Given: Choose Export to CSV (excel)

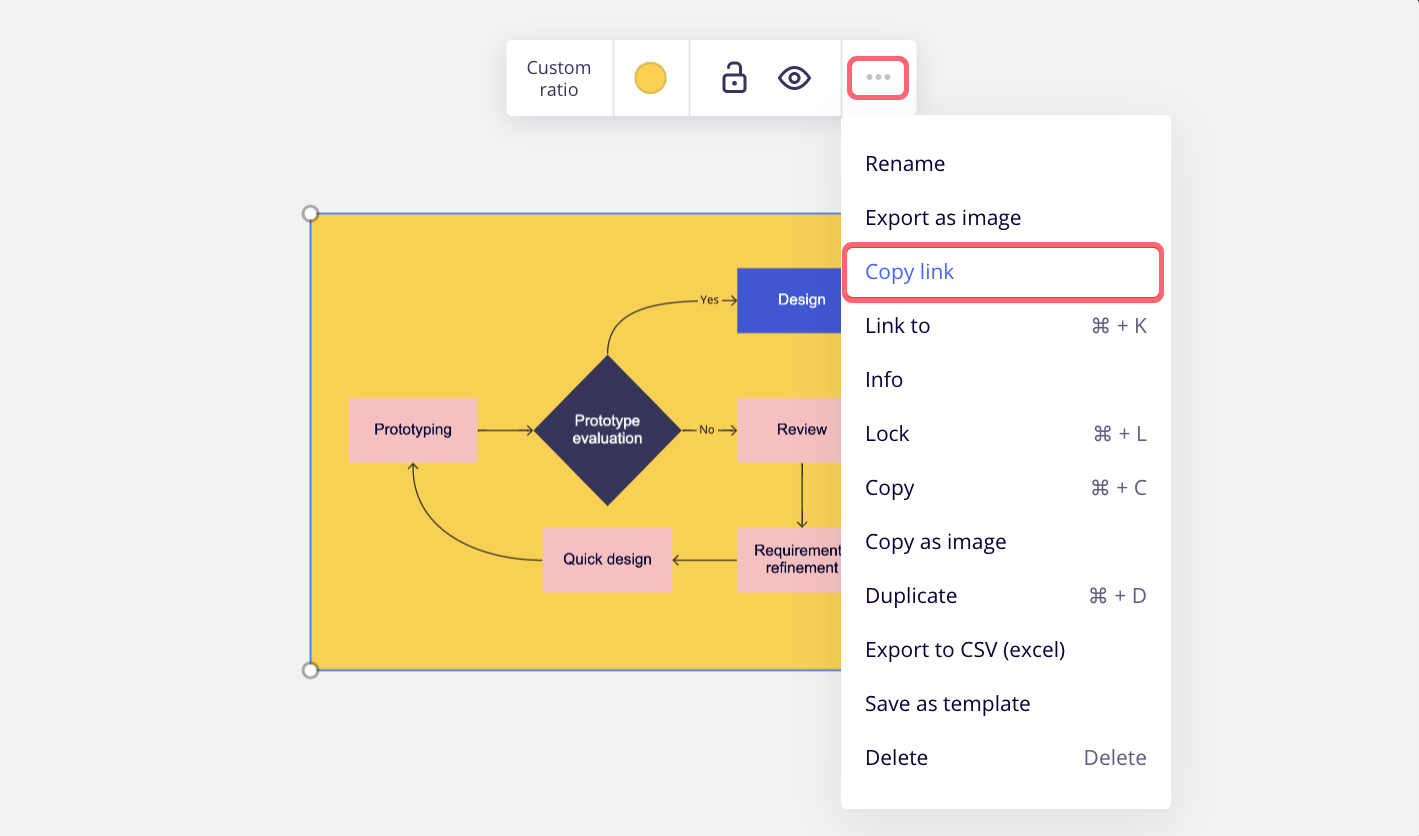Looking at the screenshot, I should (965, 650).
